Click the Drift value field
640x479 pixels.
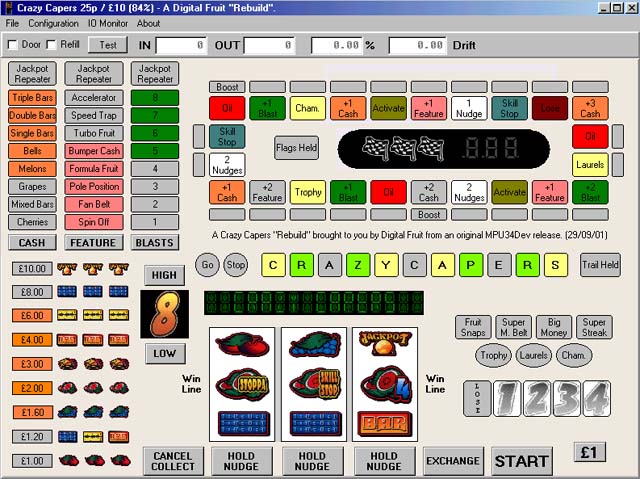[418, 45]
